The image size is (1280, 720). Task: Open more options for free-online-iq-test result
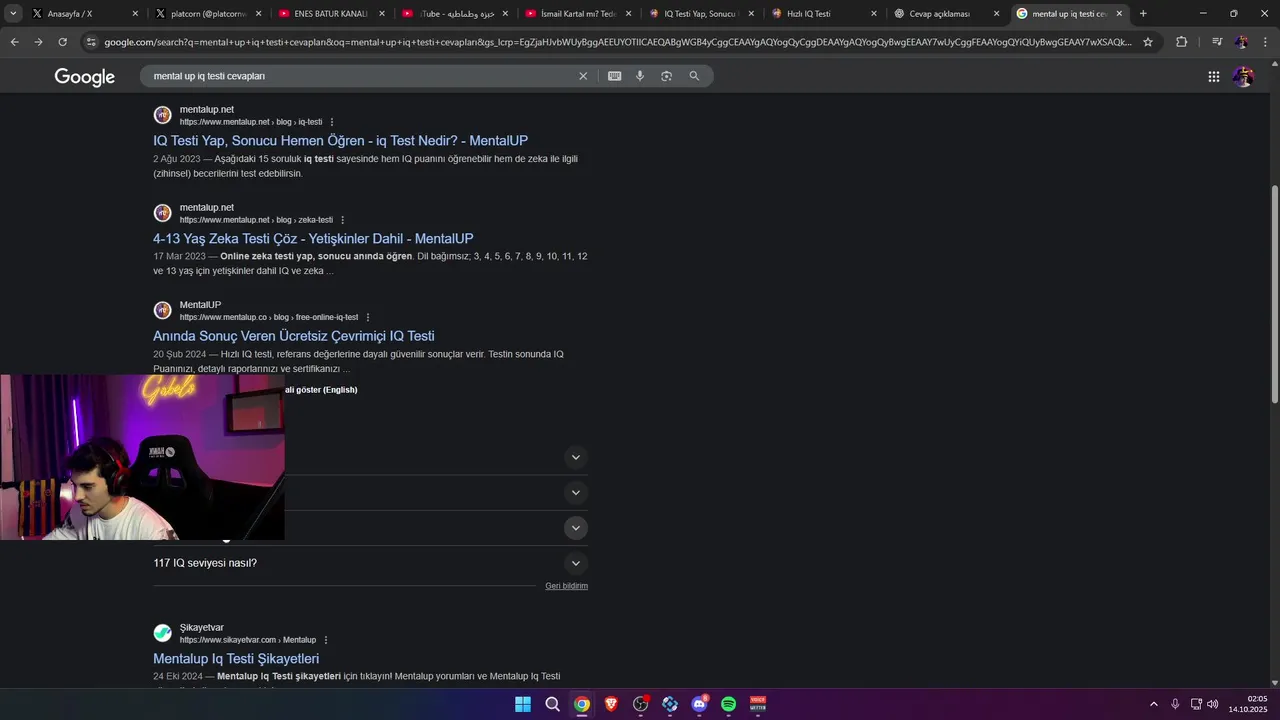368,317
